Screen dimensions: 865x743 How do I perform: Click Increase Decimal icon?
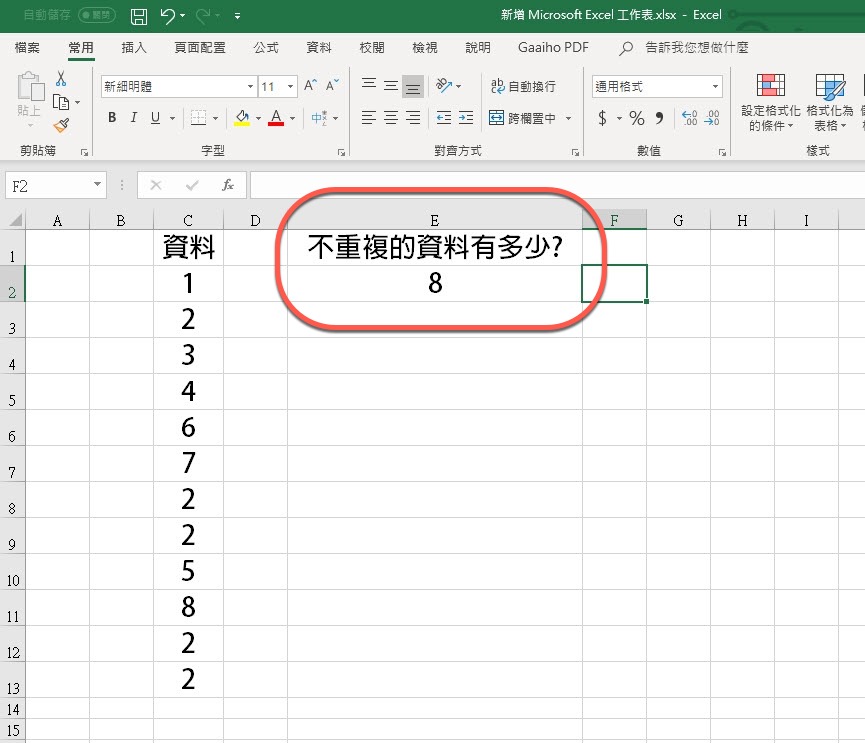tap(690, 117)
